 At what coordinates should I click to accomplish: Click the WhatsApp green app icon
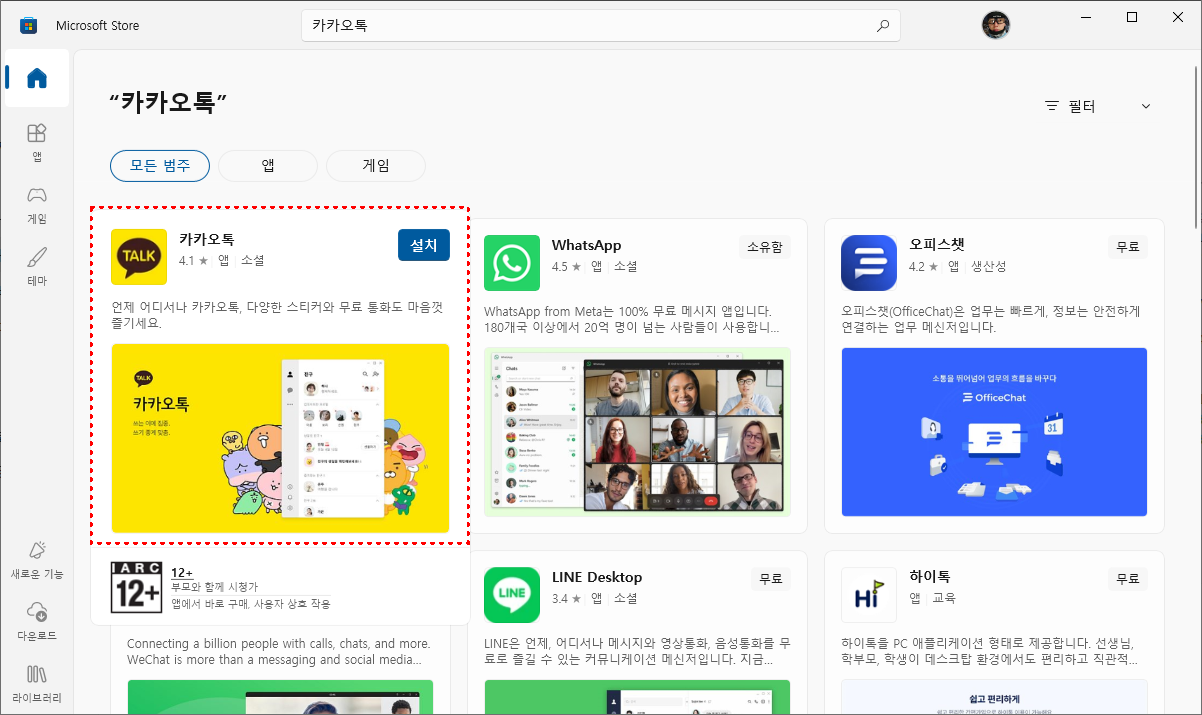tap(512, 263)
